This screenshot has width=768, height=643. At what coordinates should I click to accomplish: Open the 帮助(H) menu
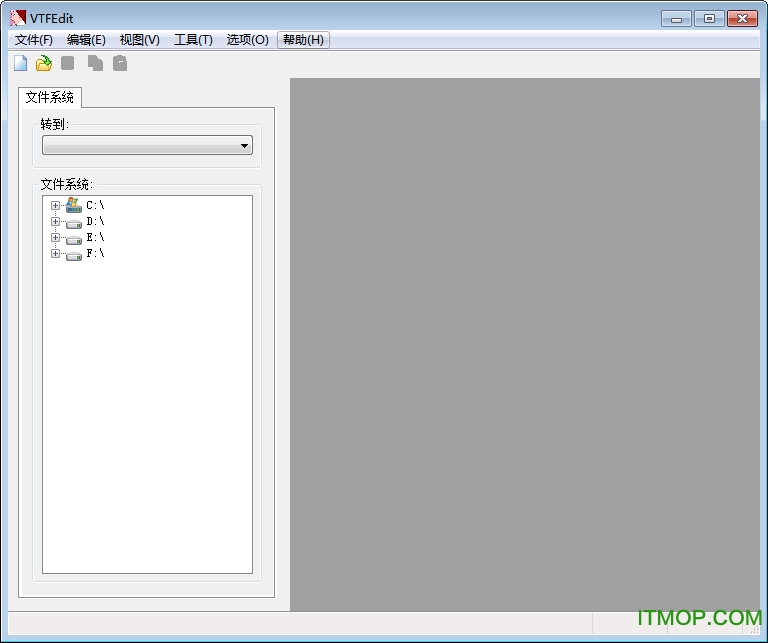[303, 40]
